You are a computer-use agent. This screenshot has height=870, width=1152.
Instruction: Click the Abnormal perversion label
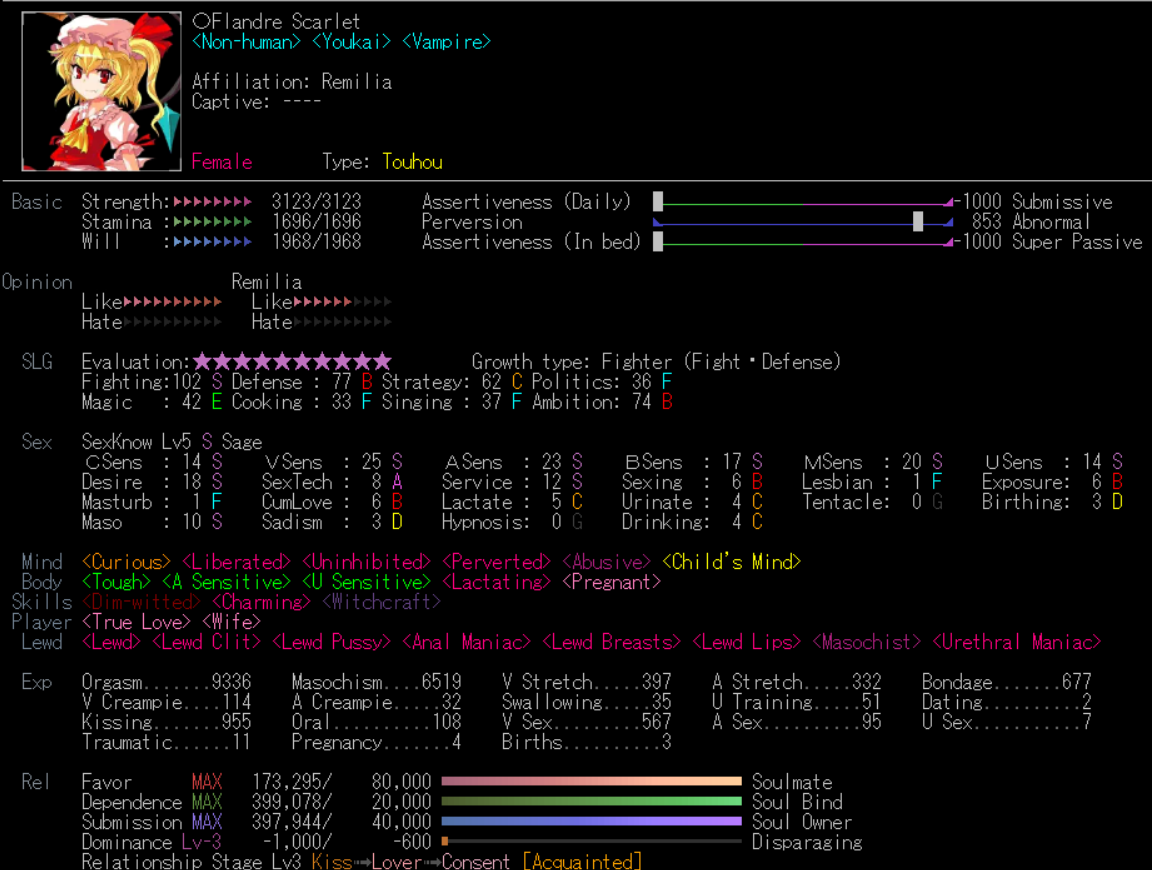[1051, 221]
